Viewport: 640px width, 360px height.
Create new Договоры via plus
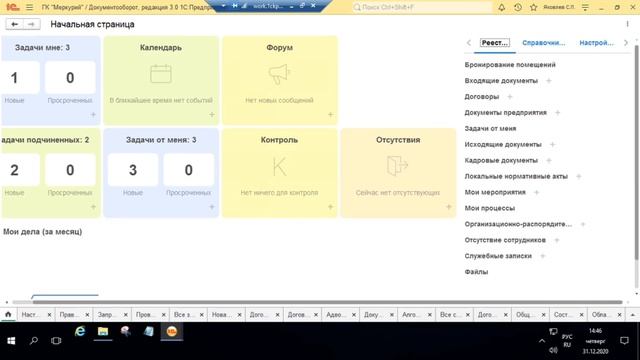[510, 97]
